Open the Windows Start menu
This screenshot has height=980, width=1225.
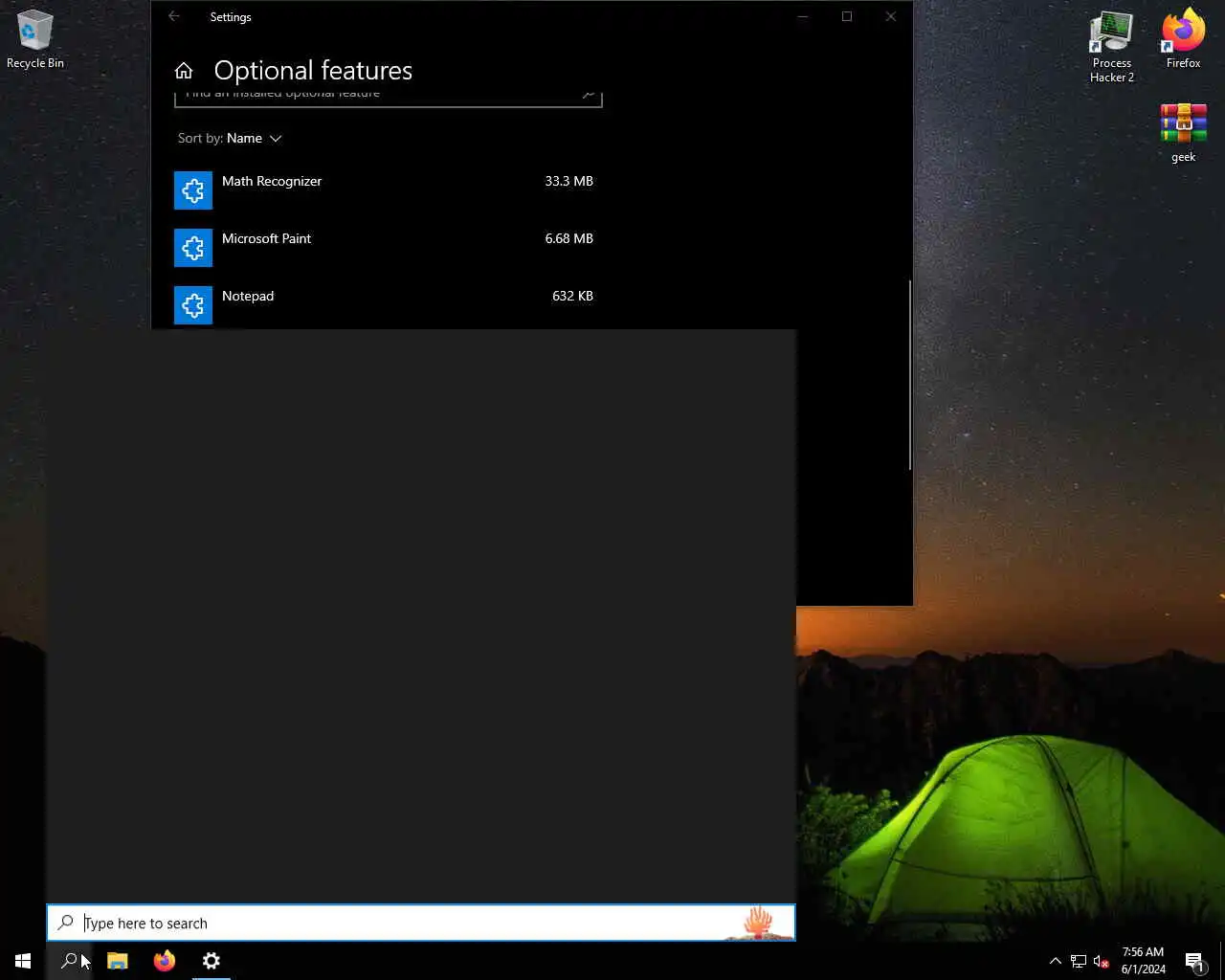click(23, 961)
